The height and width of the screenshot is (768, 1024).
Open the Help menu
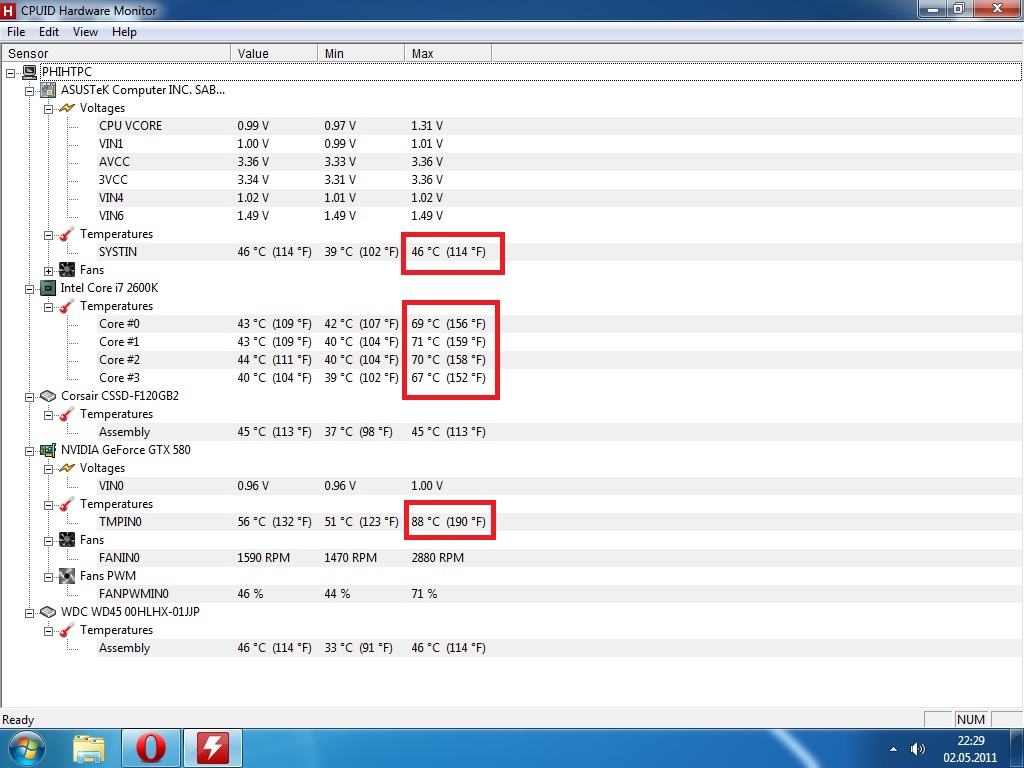(x=124, y=32)
